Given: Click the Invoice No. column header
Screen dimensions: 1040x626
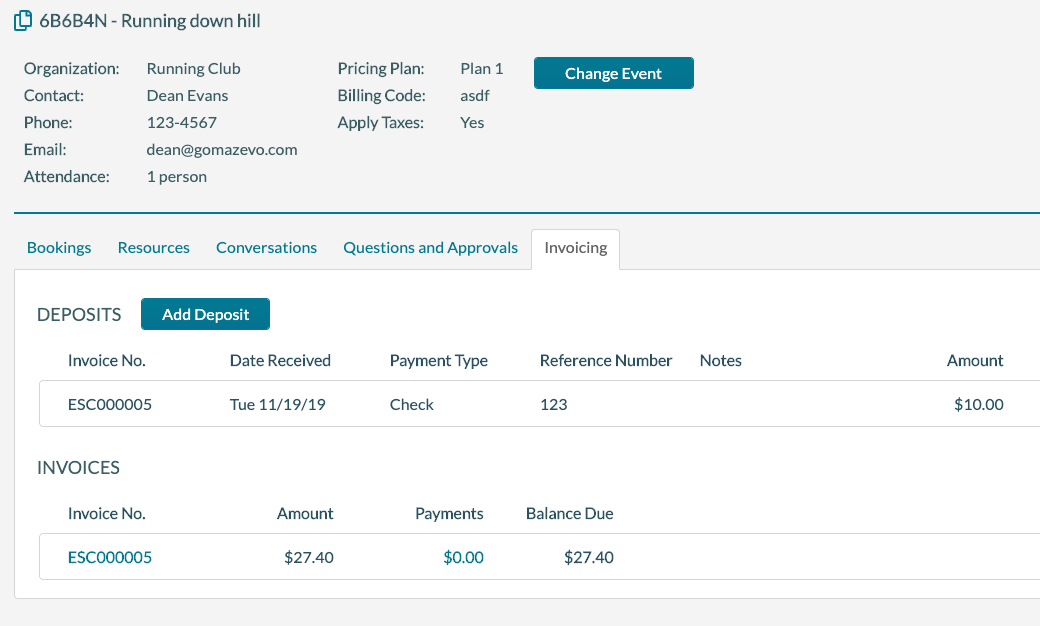Looking at the screenshot, I should [106, 360].
